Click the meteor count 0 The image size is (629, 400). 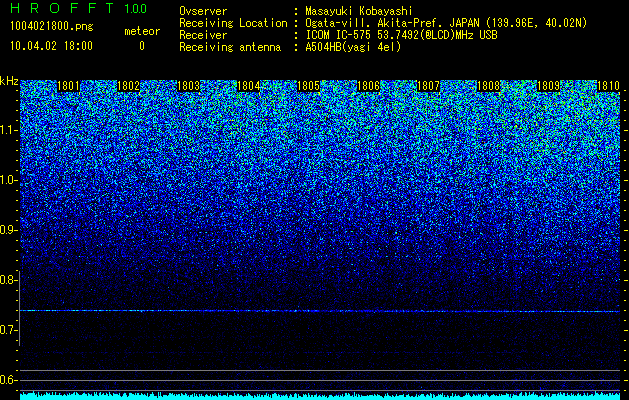(142, 46)
